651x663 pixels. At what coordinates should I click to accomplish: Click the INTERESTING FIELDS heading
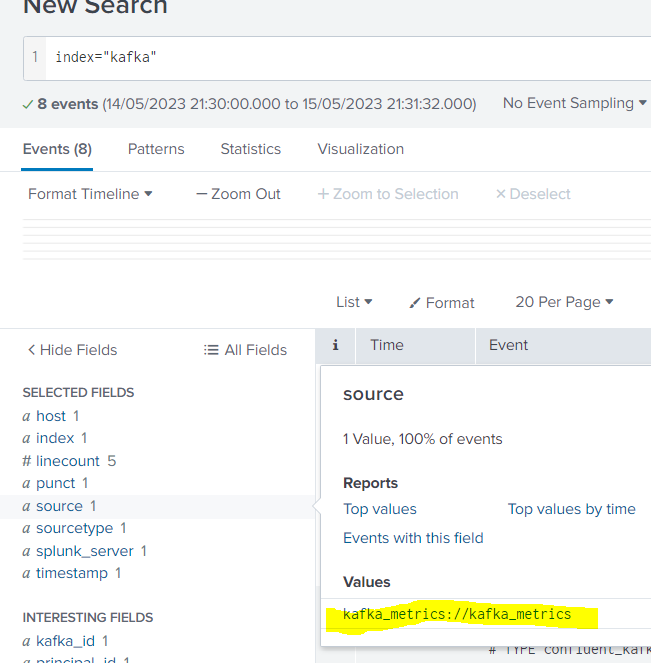pyautogui.click(x=88, y=617)
